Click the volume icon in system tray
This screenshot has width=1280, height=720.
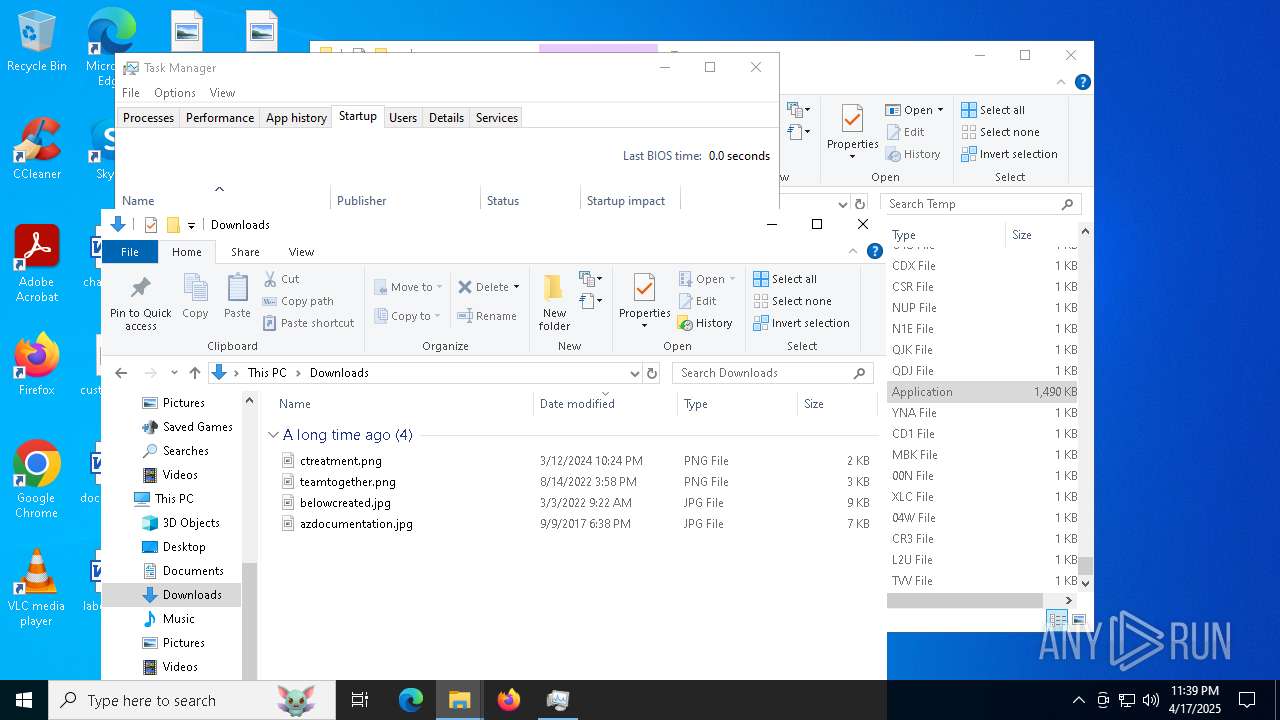(x=1151, y=700)
